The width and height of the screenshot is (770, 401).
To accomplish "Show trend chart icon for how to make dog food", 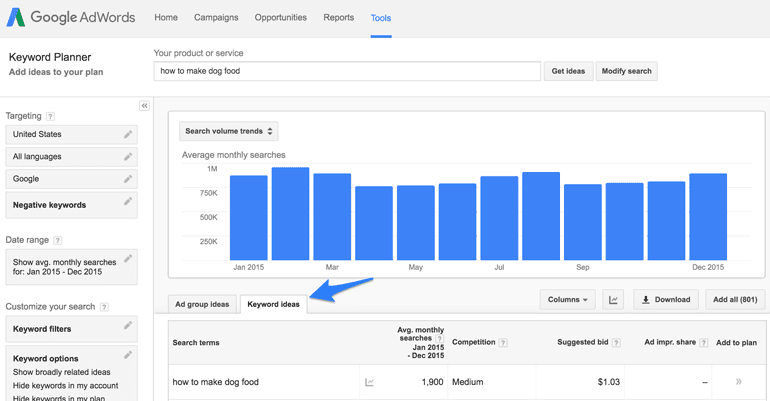I will click(x=369, y=382).
